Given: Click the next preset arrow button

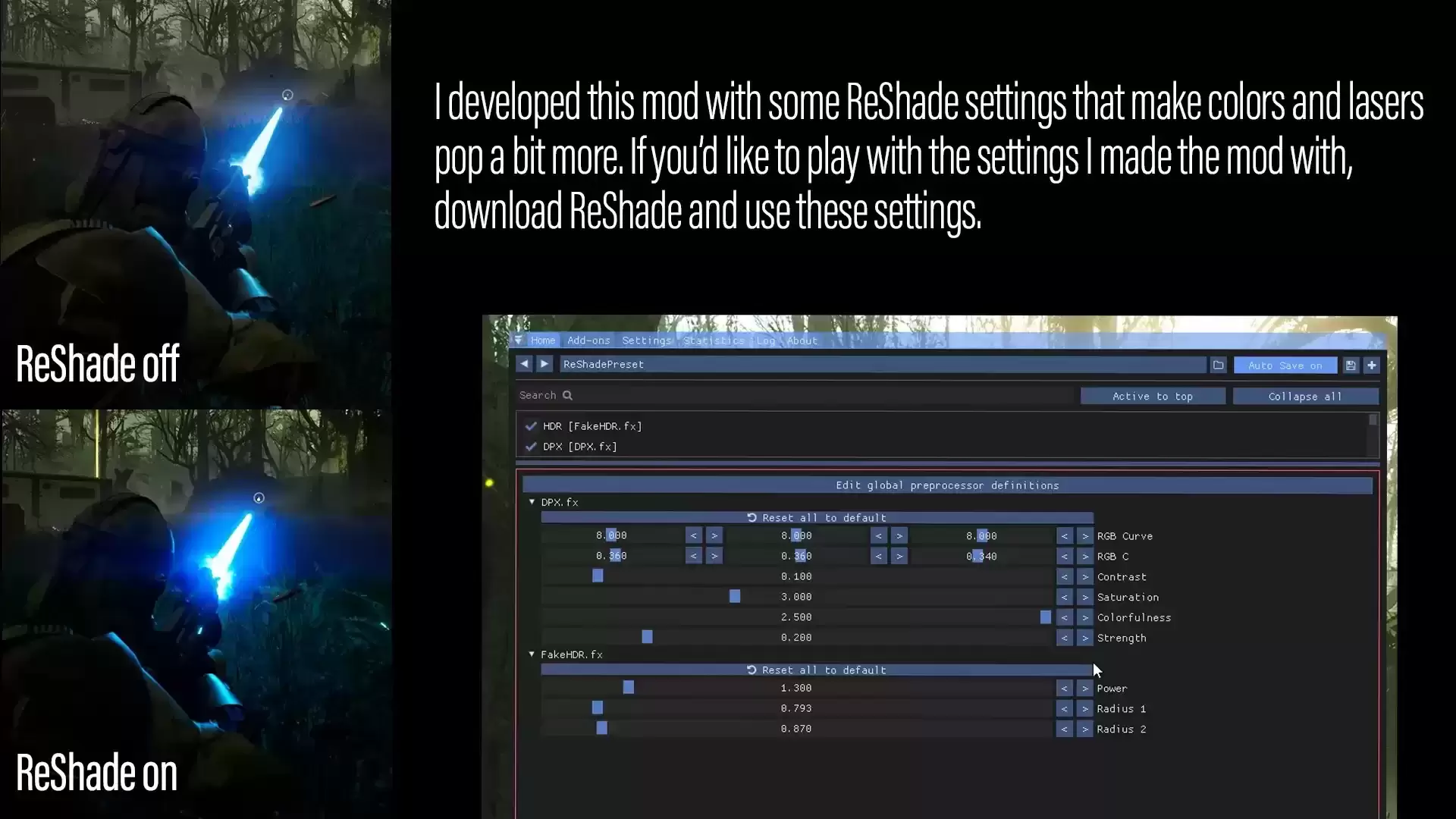Looking at the screenshot, I should [544, 364].
